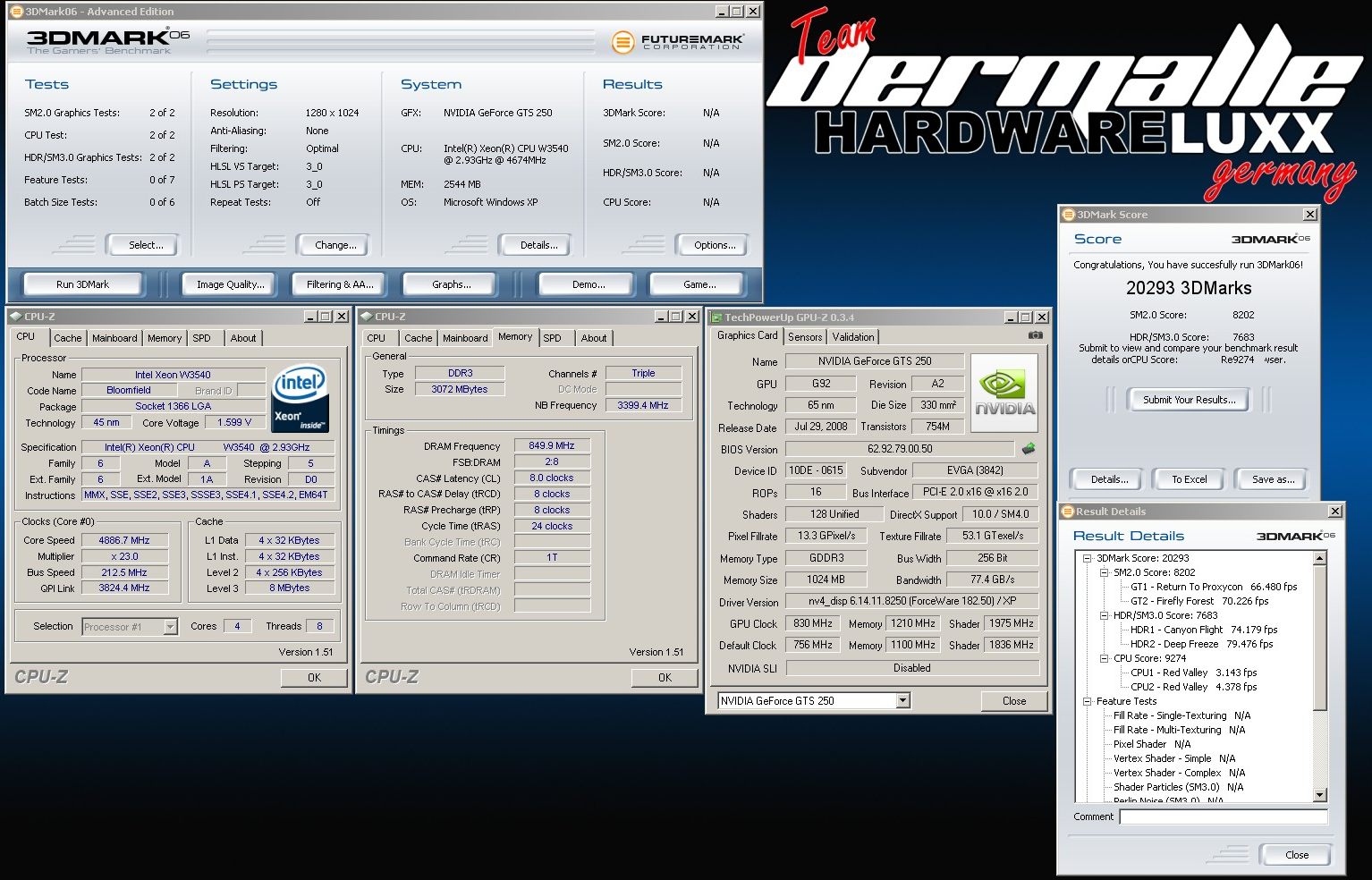Viewport: 1372px width, 880px height.
Task: Click the 3DMark Score window title icon
Action: click(x=1068, y=215)
